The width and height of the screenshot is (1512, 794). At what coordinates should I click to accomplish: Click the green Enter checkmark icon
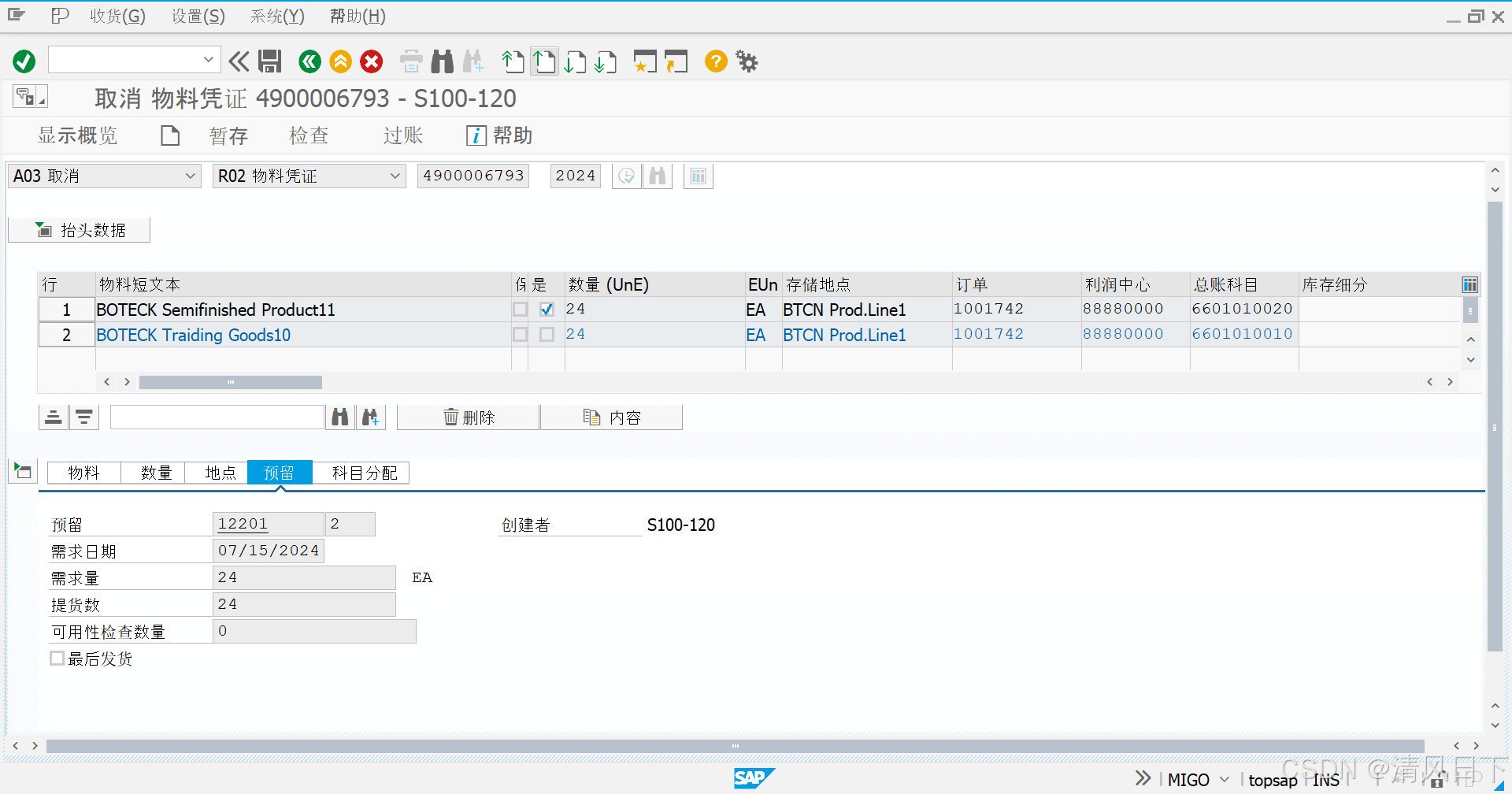click(x=24, y=61)
